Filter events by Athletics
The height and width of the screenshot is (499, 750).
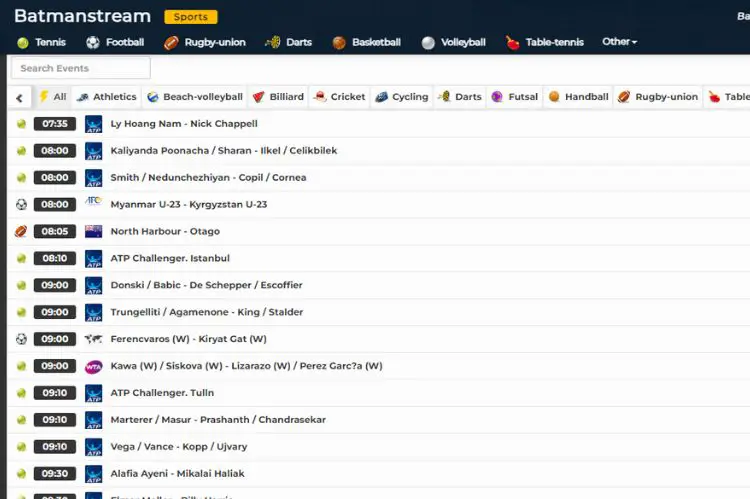tap(107, 97)
